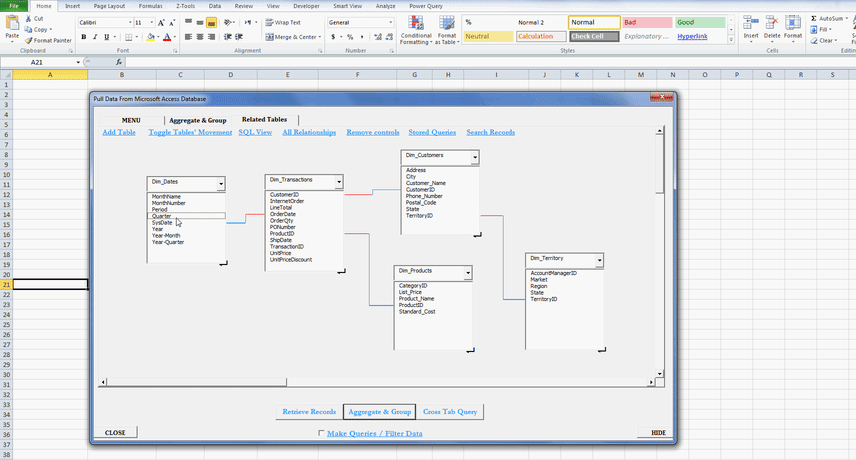The height and width of the screenshot is (460, 856).
Task: Open the General number format dropdown
Action: point(390,22)
